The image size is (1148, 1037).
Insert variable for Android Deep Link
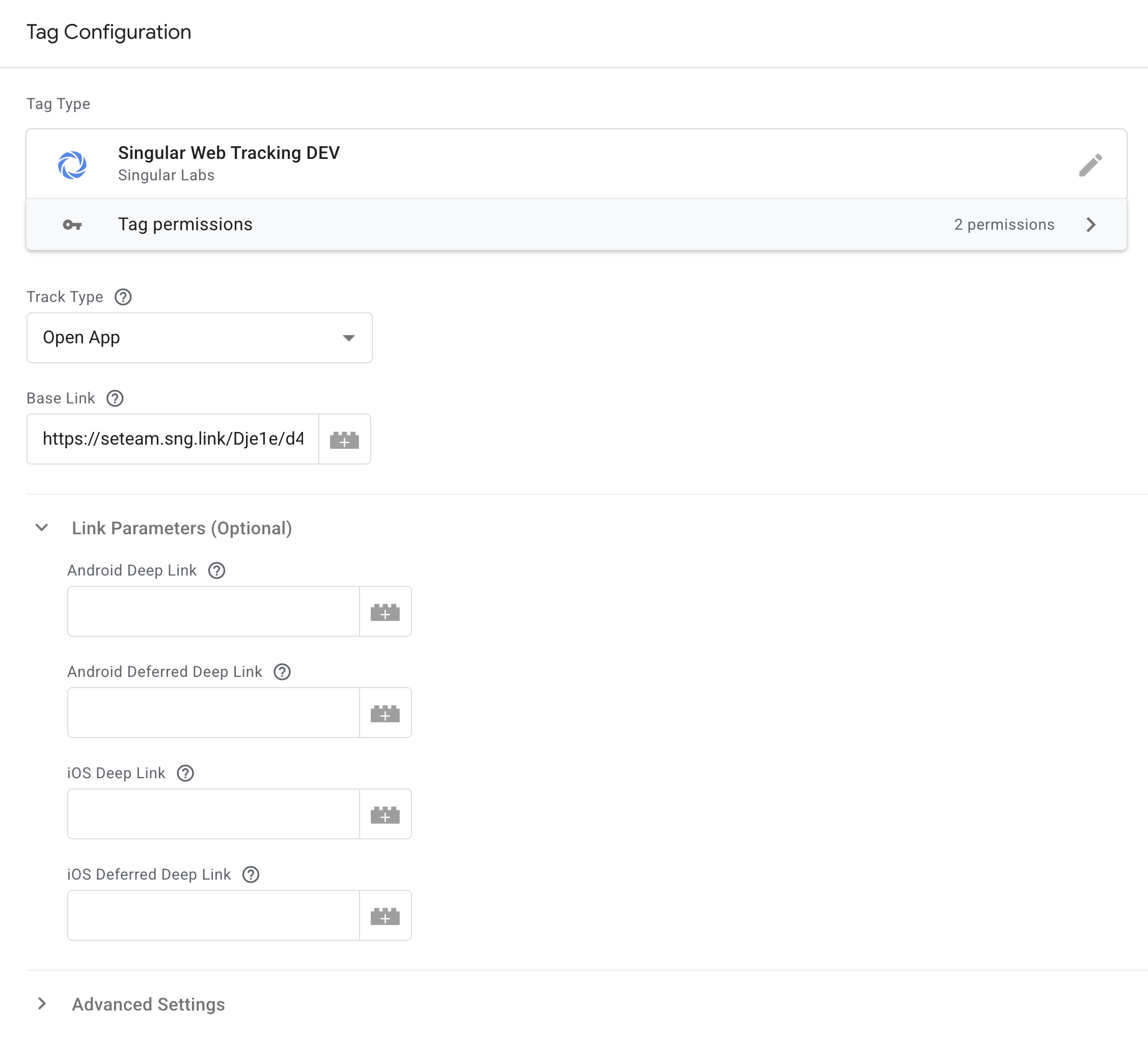[386, 611]
